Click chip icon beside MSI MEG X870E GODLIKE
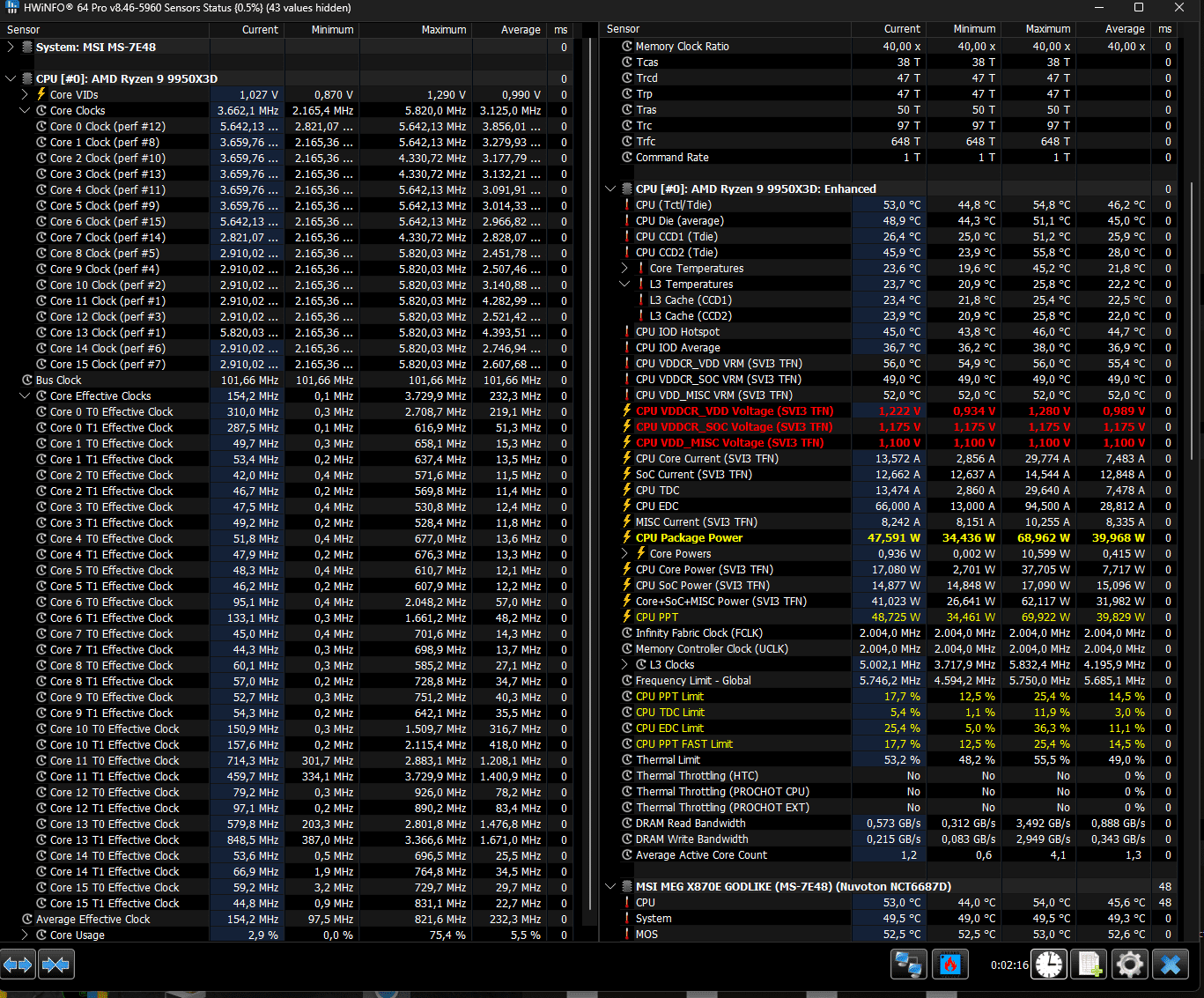1204x998 pixels. 627,886
